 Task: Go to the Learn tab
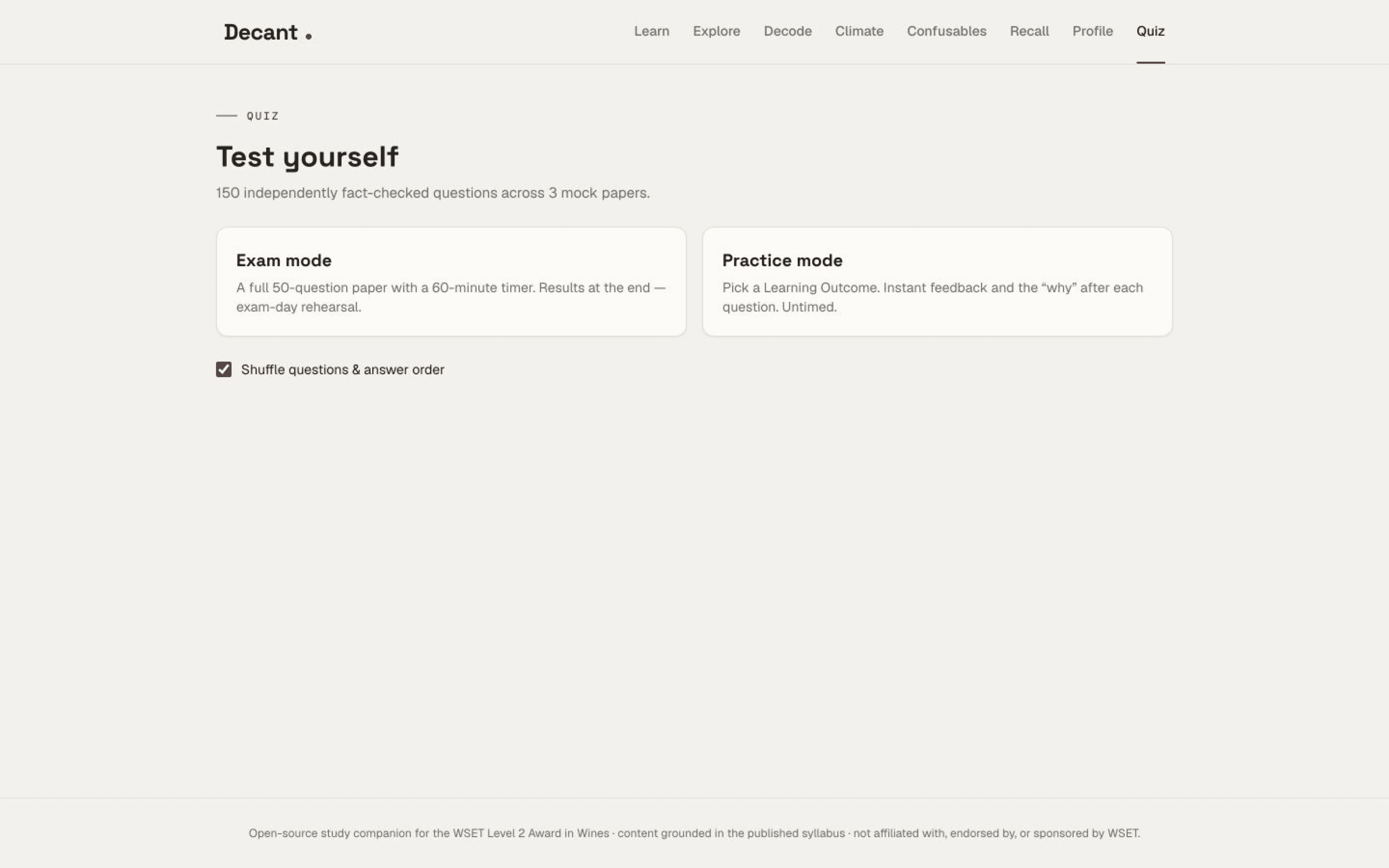coord(652,31)
